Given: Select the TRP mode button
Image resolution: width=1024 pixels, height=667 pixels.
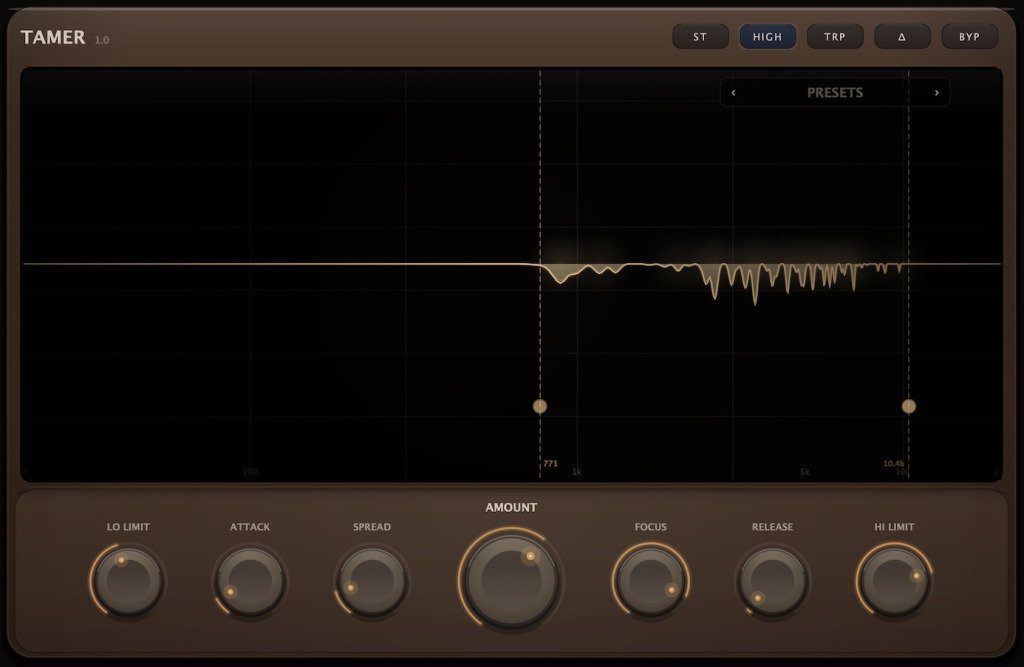Looking at the screenshot, I should click(x=835, y=36).
